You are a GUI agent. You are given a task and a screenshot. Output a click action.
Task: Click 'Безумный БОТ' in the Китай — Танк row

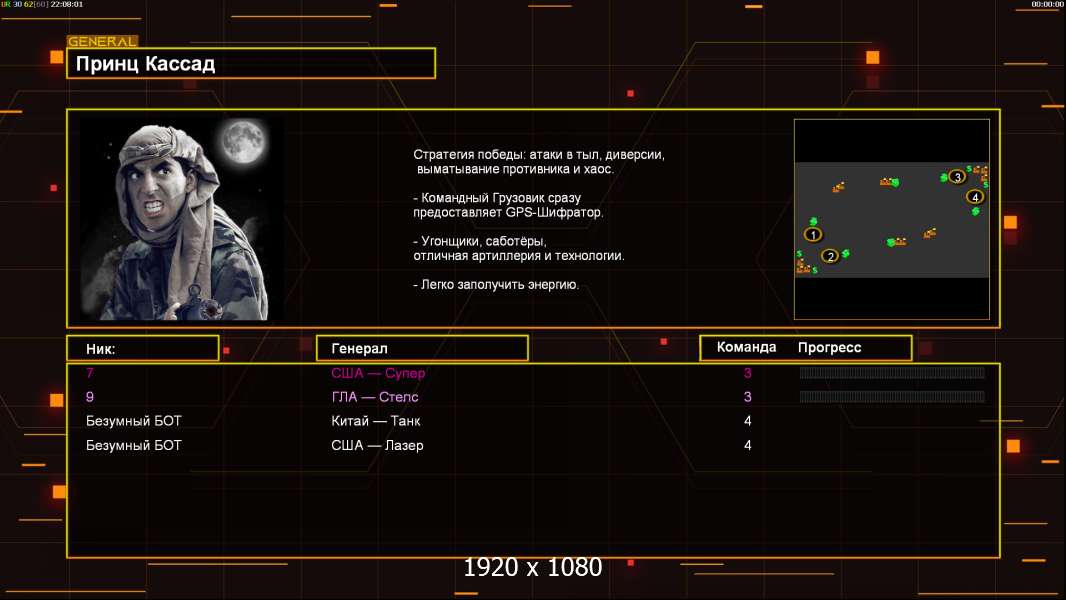point(134,421)
